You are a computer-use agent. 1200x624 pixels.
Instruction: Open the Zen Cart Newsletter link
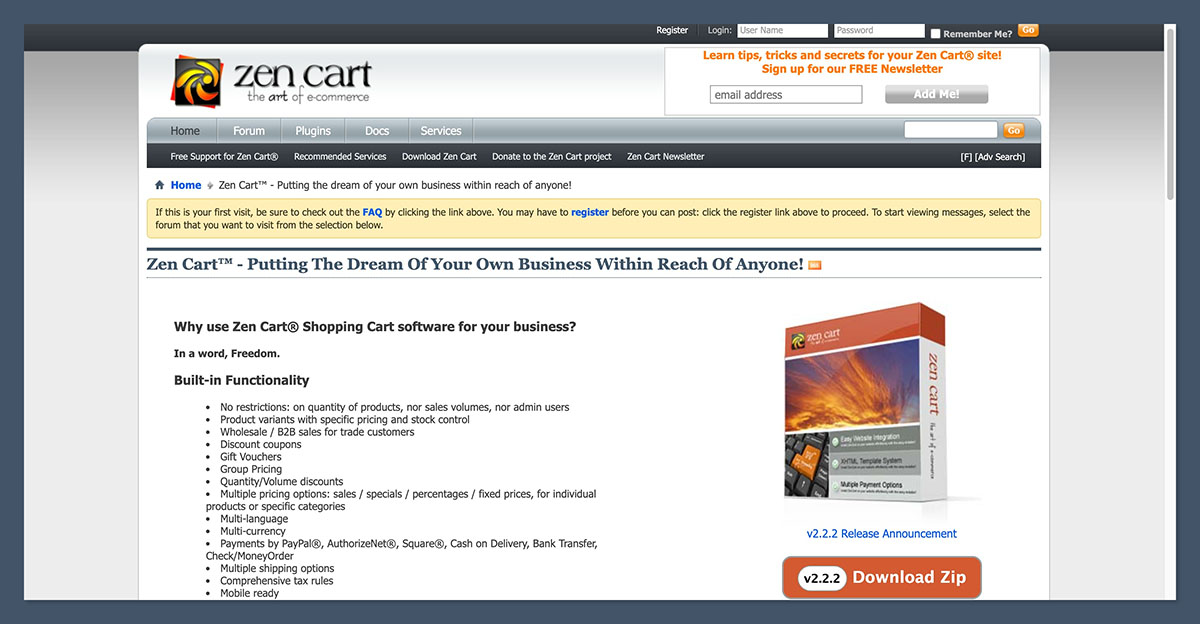pyautogui.click(x=666, y=157)
